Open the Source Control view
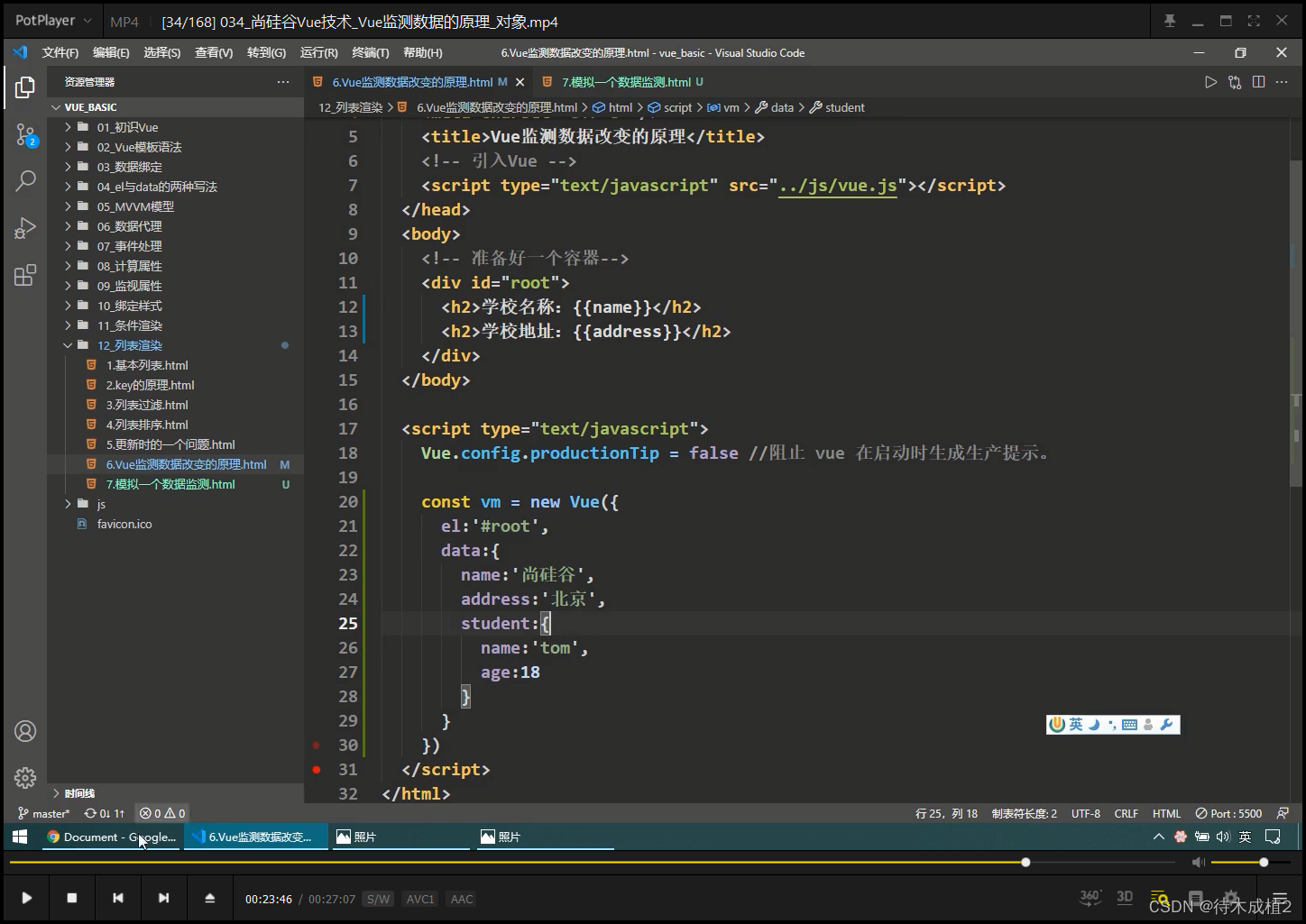The height and width of the screenshot is (924, 1306). click(25, 135)
